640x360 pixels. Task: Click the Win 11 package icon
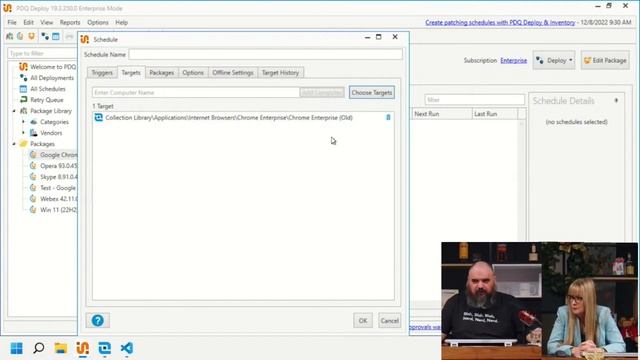point(33,210)
